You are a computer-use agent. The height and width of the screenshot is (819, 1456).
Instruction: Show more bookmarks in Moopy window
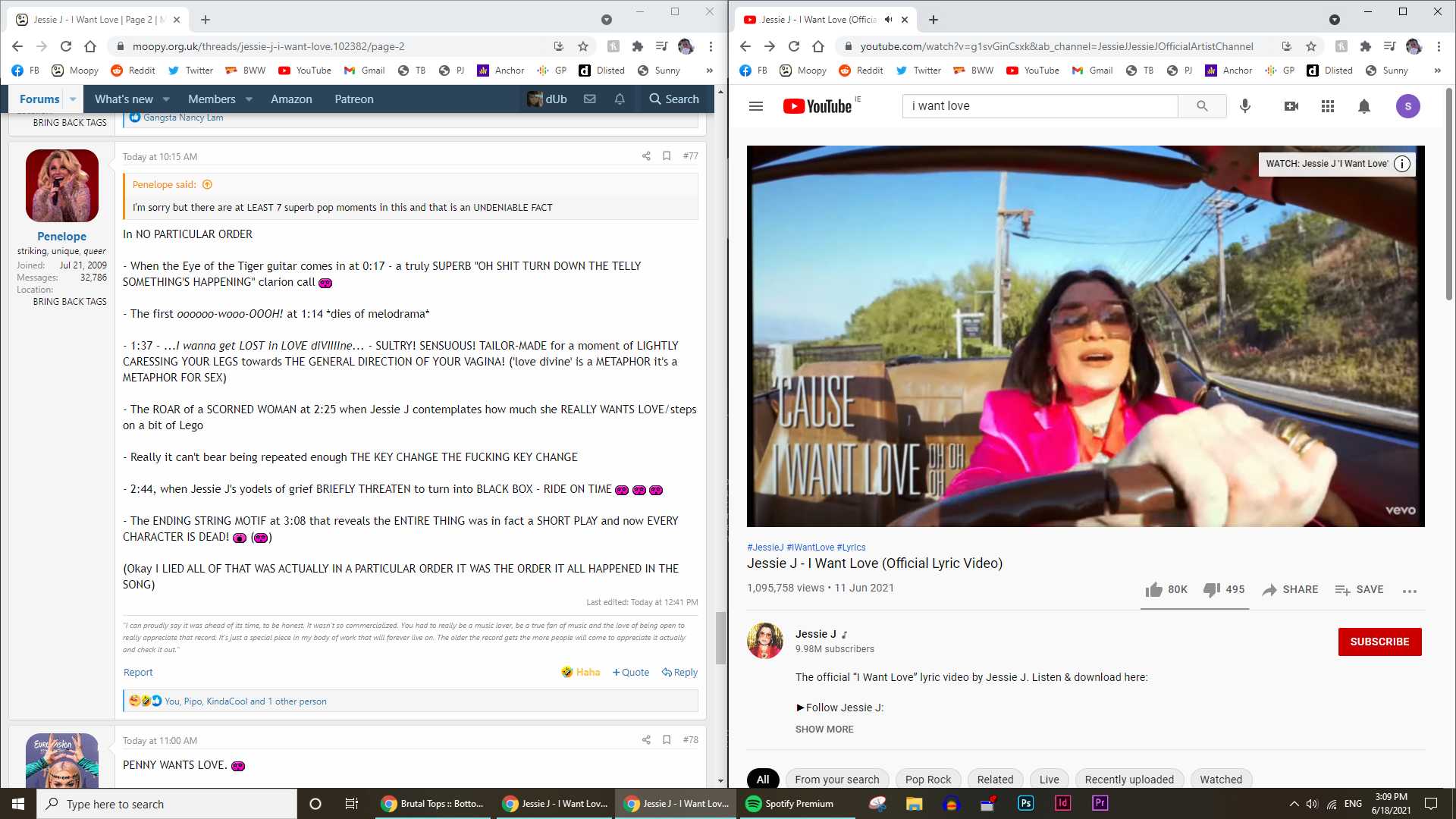click(710, 71)
